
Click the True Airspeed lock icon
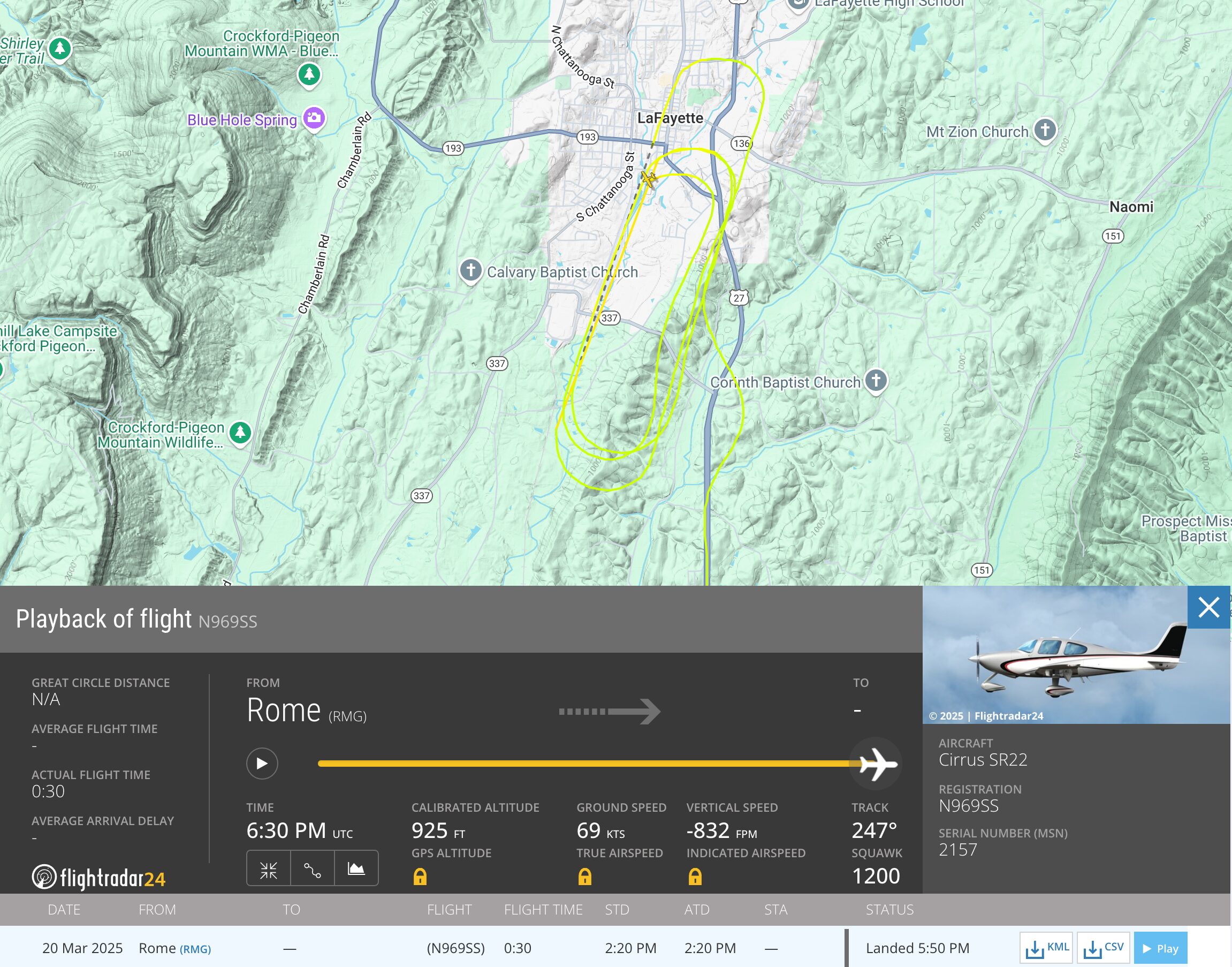(x=584, y=877)
